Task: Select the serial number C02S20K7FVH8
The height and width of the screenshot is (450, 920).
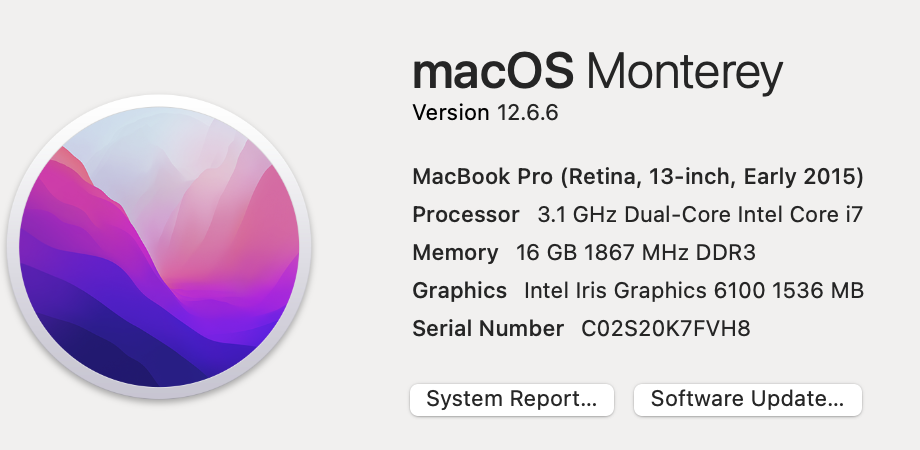Action: pos(665,329)
